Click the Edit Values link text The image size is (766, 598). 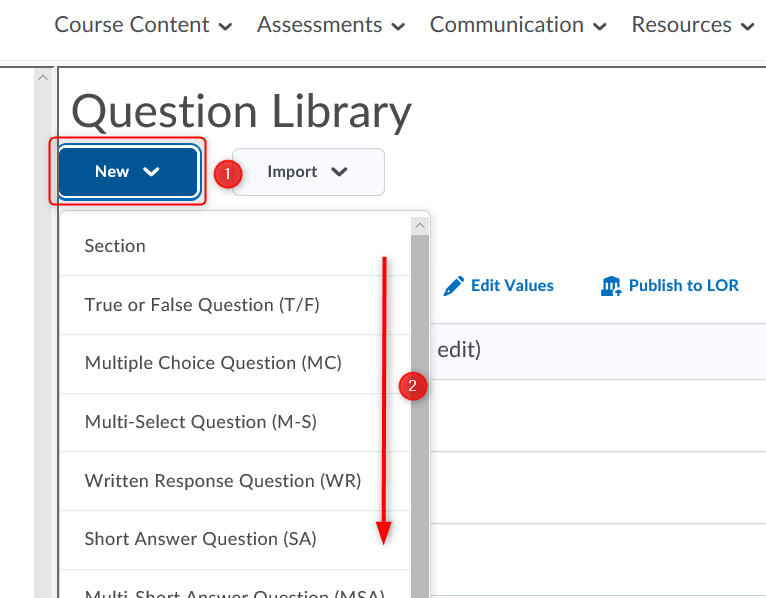pyautogui.click(x=512, y=286)
